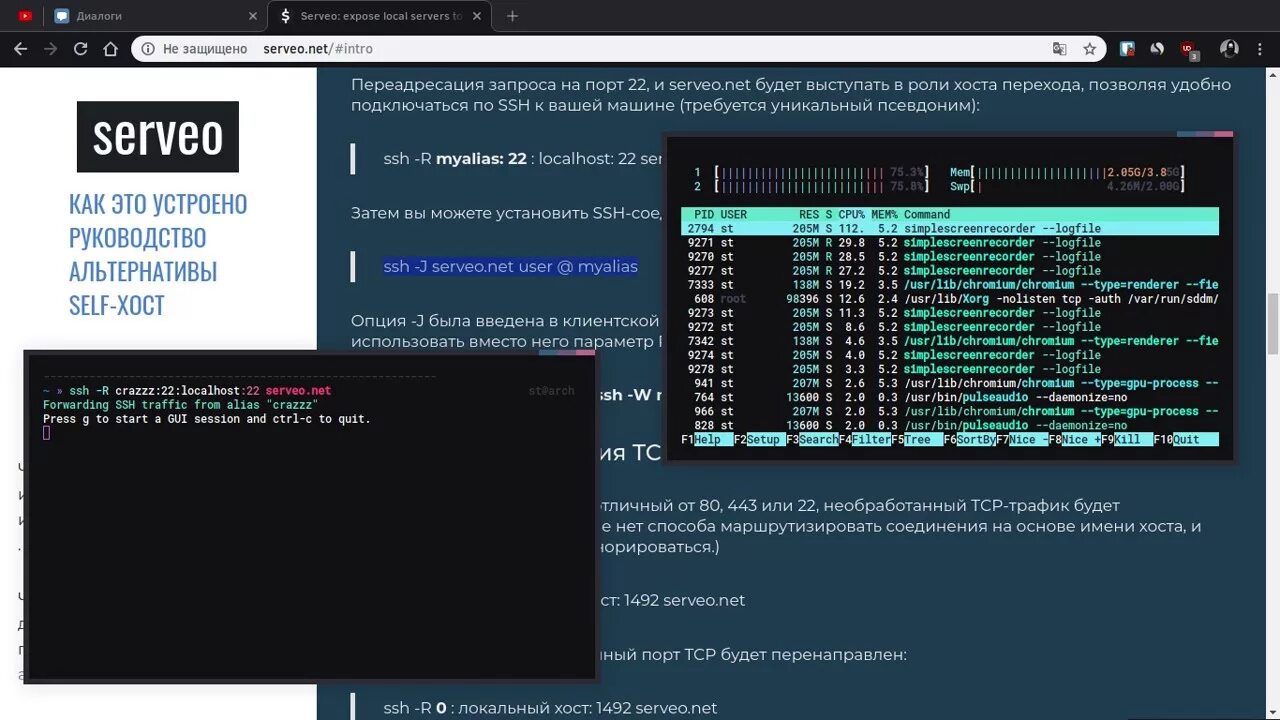Open КАК ЭТО УСТРОЕНО section link
The image size is (1280, 720).
point(158,204)
